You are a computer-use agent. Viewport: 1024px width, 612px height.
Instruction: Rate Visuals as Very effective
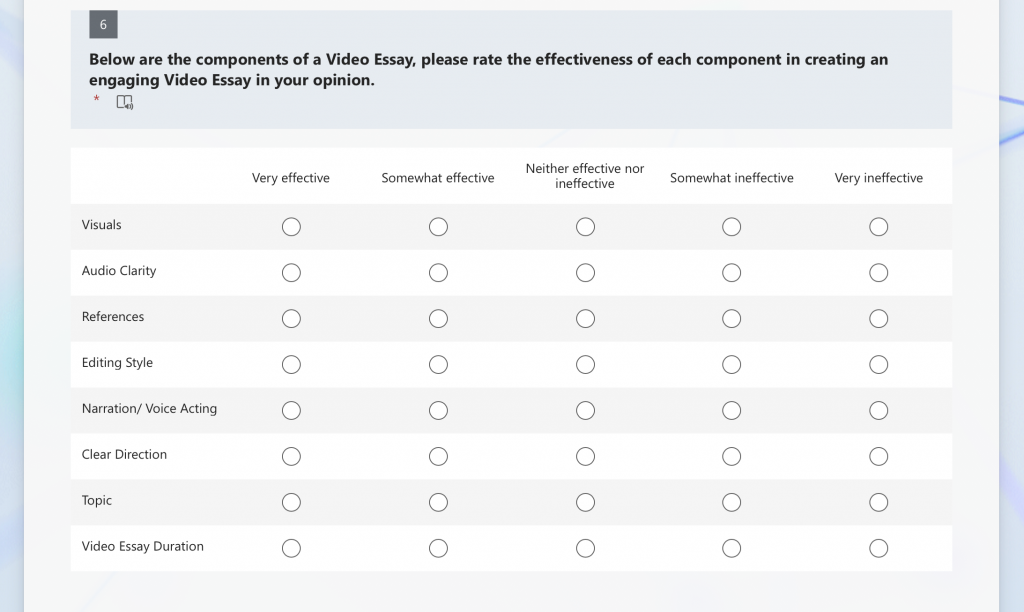tap(291, 227)
